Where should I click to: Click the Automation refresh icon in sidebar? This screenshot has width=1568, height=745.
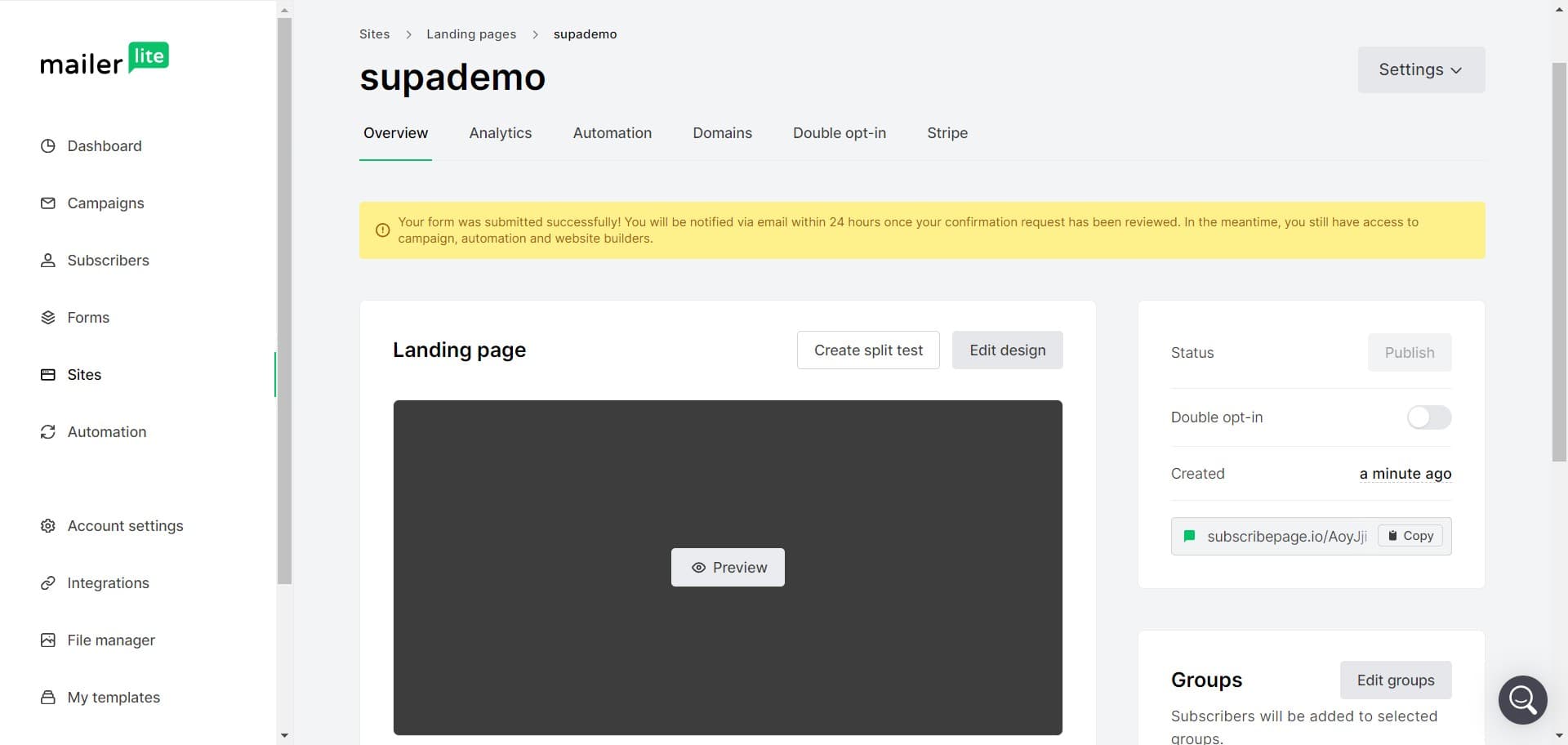click(48, 432)
